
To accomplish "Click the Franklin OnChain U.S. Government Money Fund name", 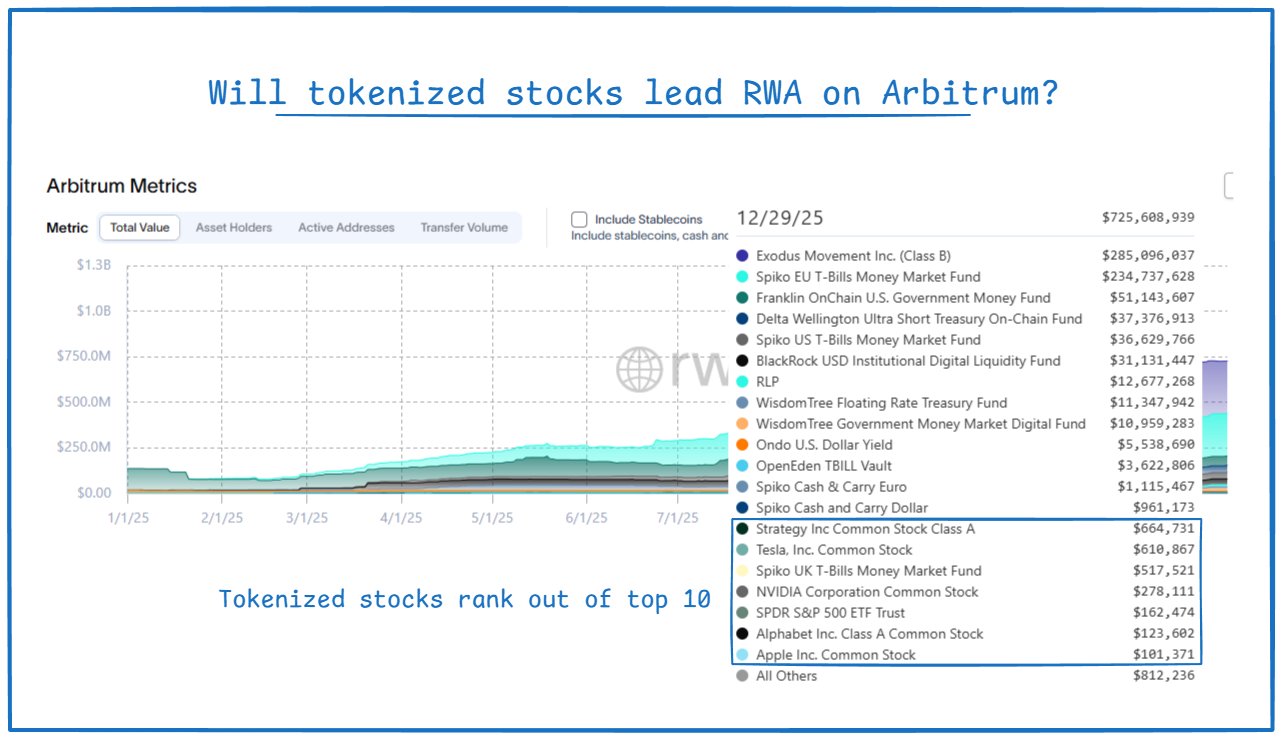I will click(903, 298).
